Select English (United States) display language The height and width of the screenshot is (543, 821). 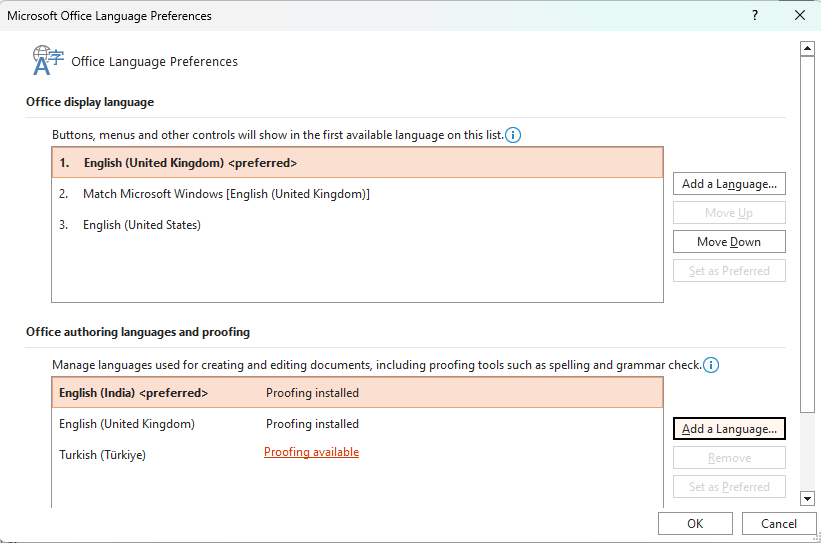[358, 225]
